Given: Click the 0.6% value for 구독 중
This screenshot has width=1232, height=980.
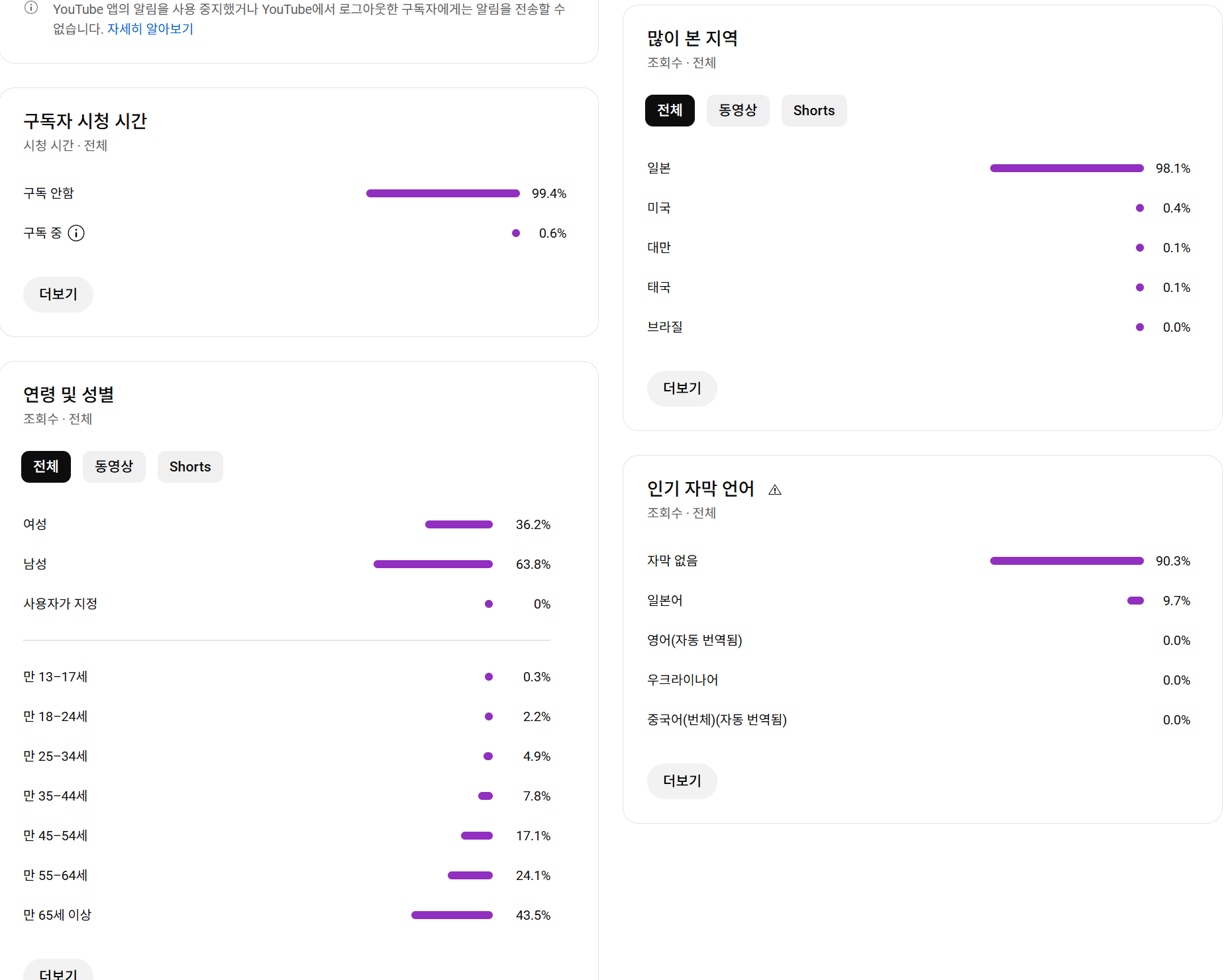Looking at the screenshot, I should point(552,233).
